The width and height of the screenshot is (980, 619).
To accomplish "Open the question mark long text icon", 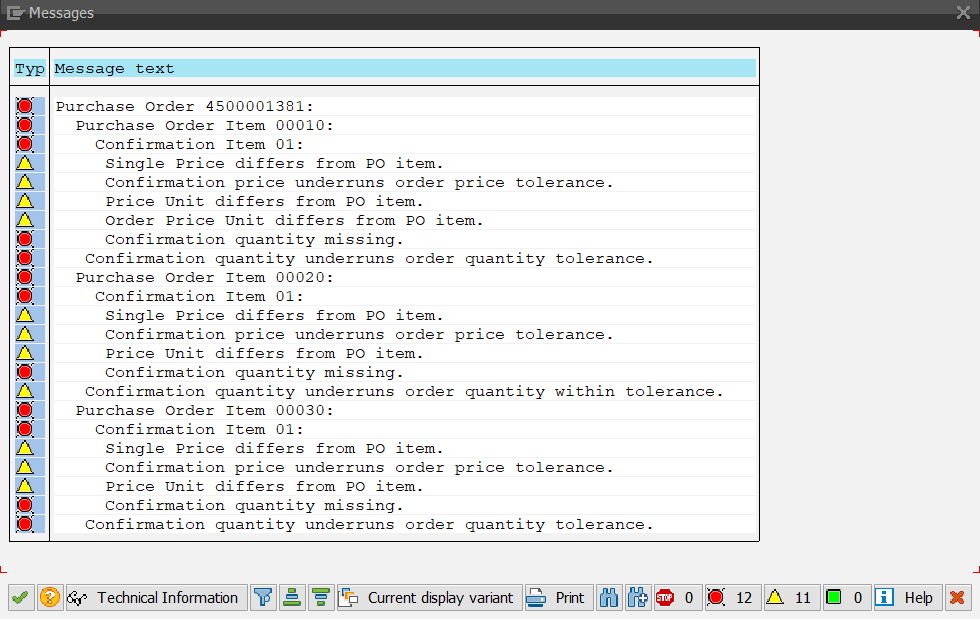I will click(x=49, y=598).
